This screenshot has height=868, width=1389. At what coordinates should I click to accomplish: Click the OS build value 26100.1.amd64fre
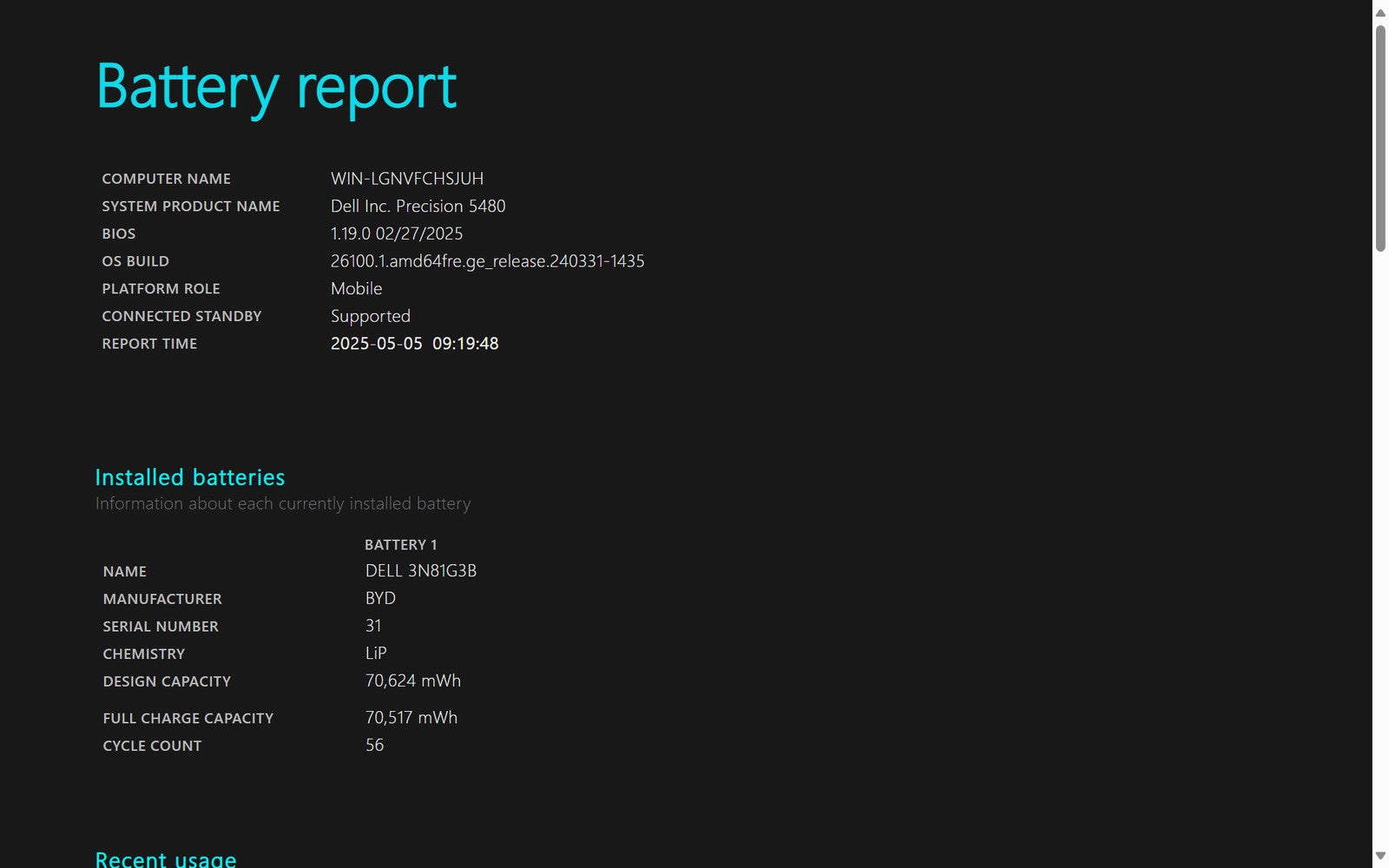tap(487, 261)
